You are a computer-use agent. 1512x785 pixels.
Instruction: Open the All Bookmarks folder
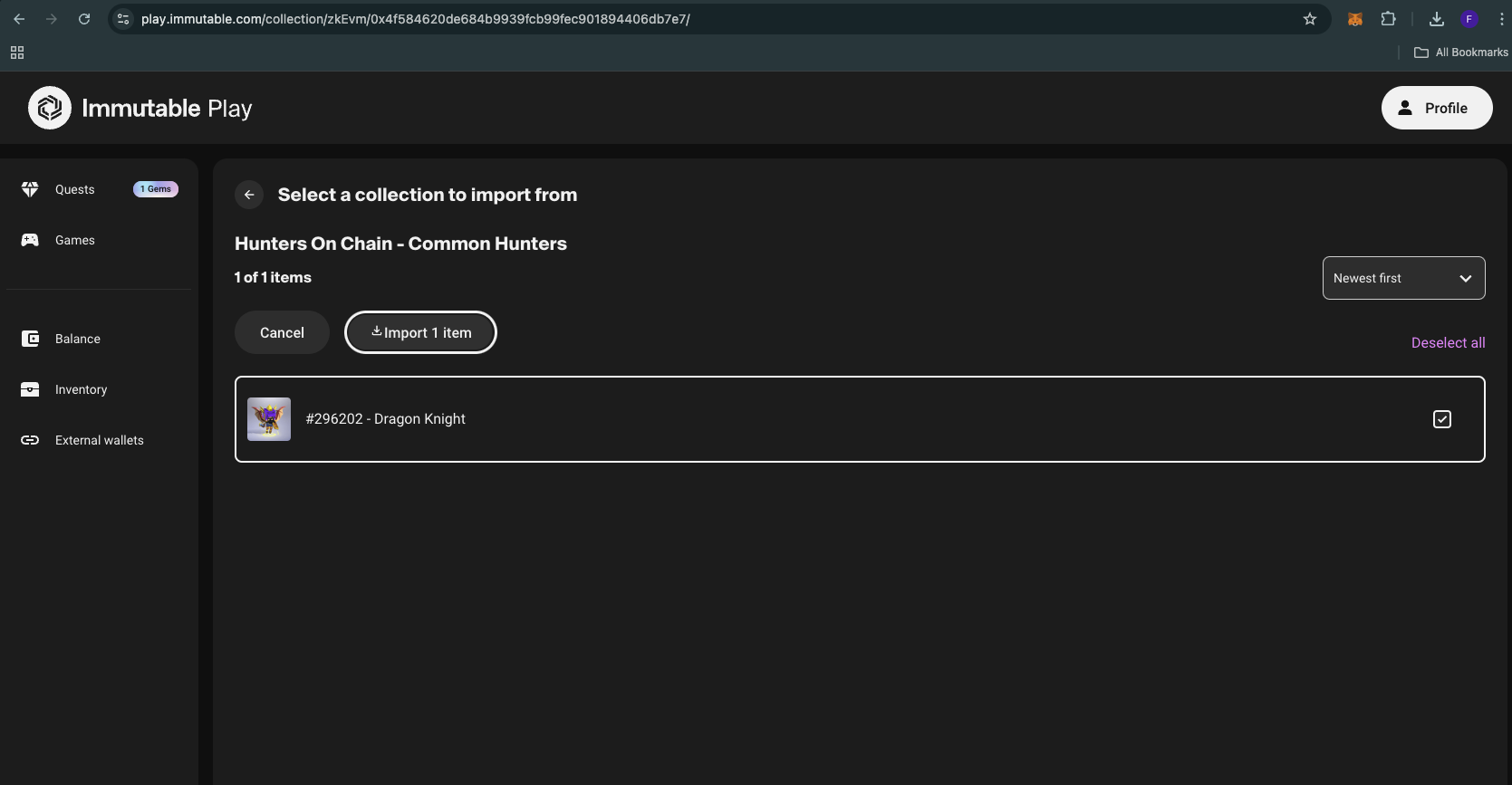coord(1461,53)
